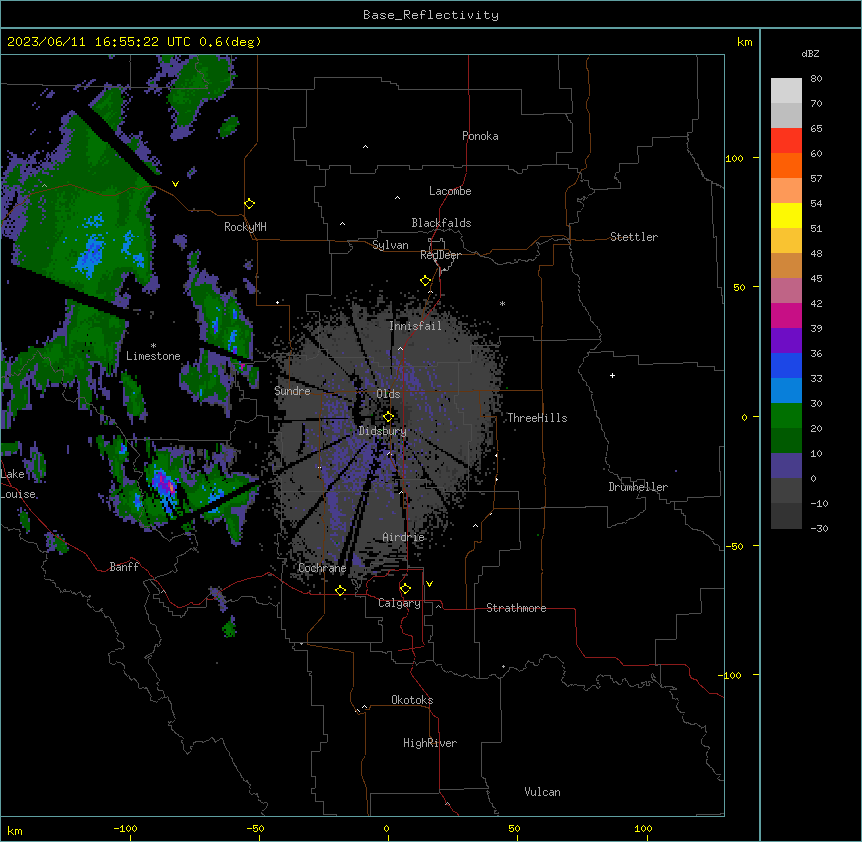Click the yellow diamond marker below RedDeer label
This screenshot has width=862, height=842.
[x=425, y=281]
